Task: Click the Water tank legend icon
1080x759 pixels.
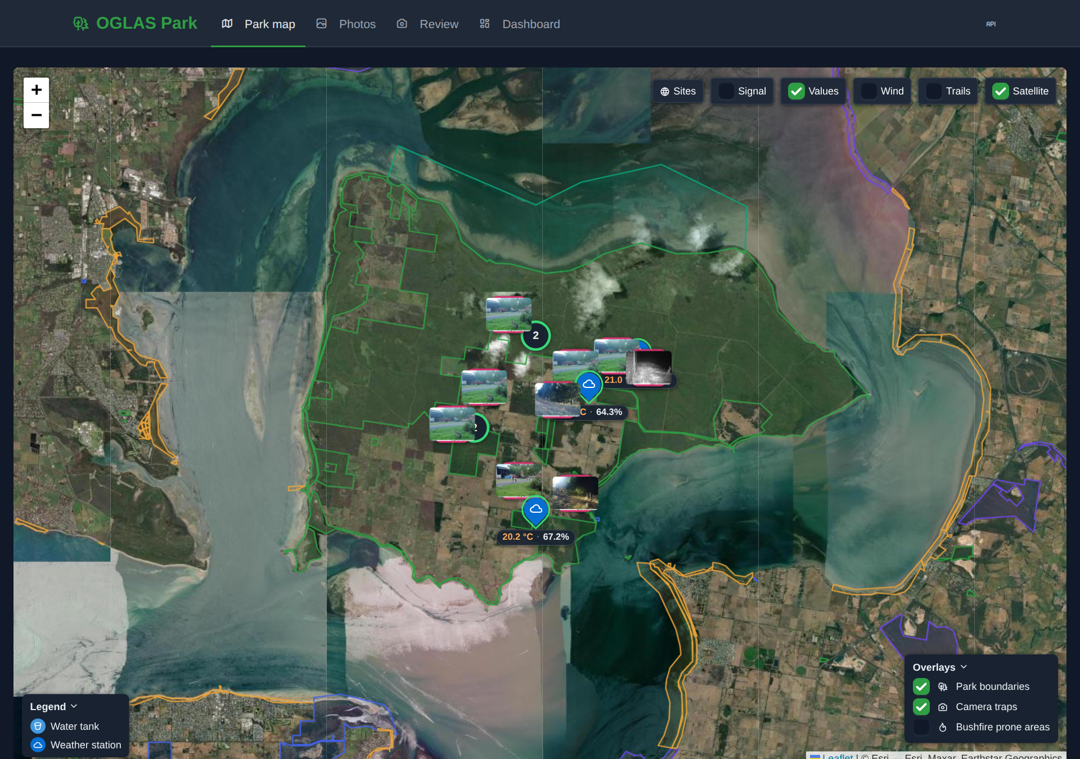Action: pos(38,726)
